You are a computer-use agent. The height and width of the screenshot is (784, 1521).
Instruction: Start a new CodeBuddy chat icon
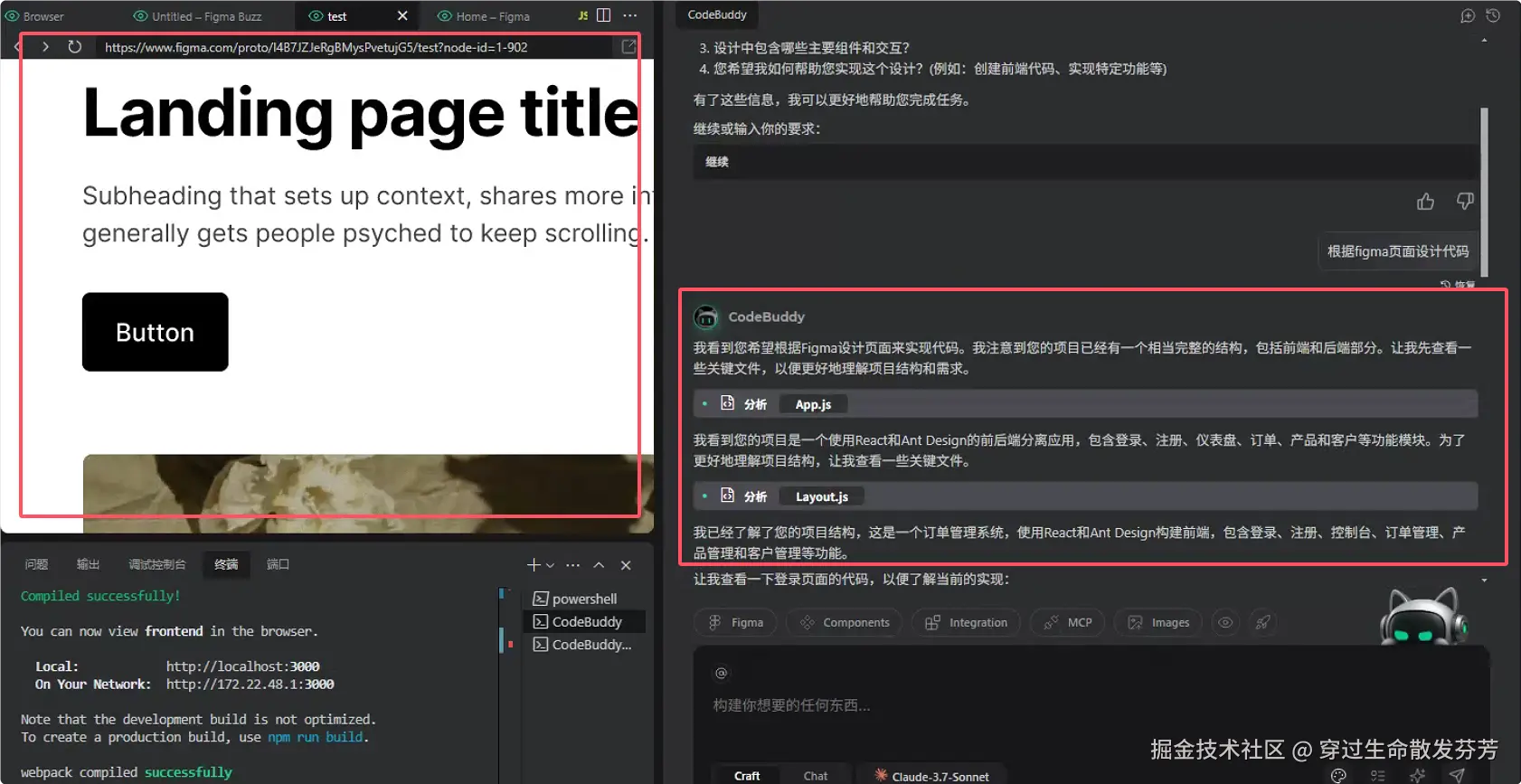(1468, 16)
